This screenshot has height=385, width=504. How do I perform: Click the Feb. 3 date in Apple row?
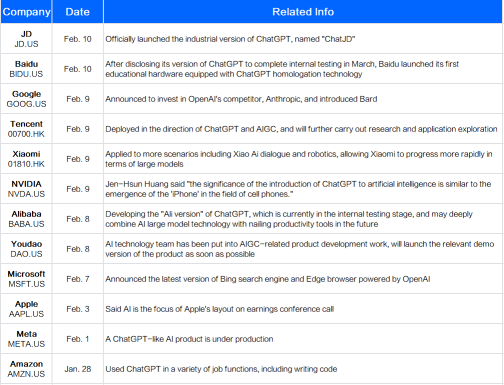[x=78, y=309]
